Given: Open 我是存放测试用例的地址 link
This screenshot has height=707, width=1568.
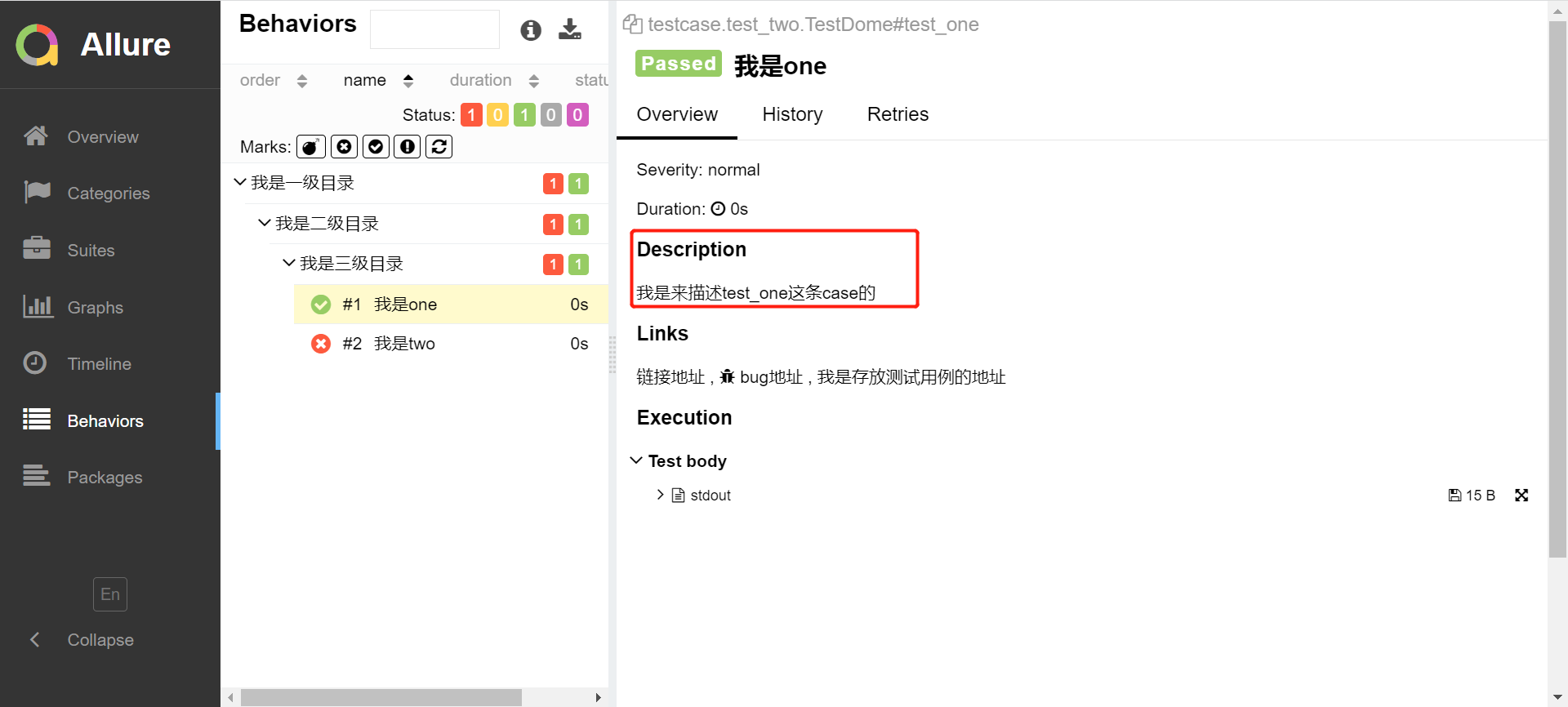Looking at the screenshot, I should click(x=911, y=376).
